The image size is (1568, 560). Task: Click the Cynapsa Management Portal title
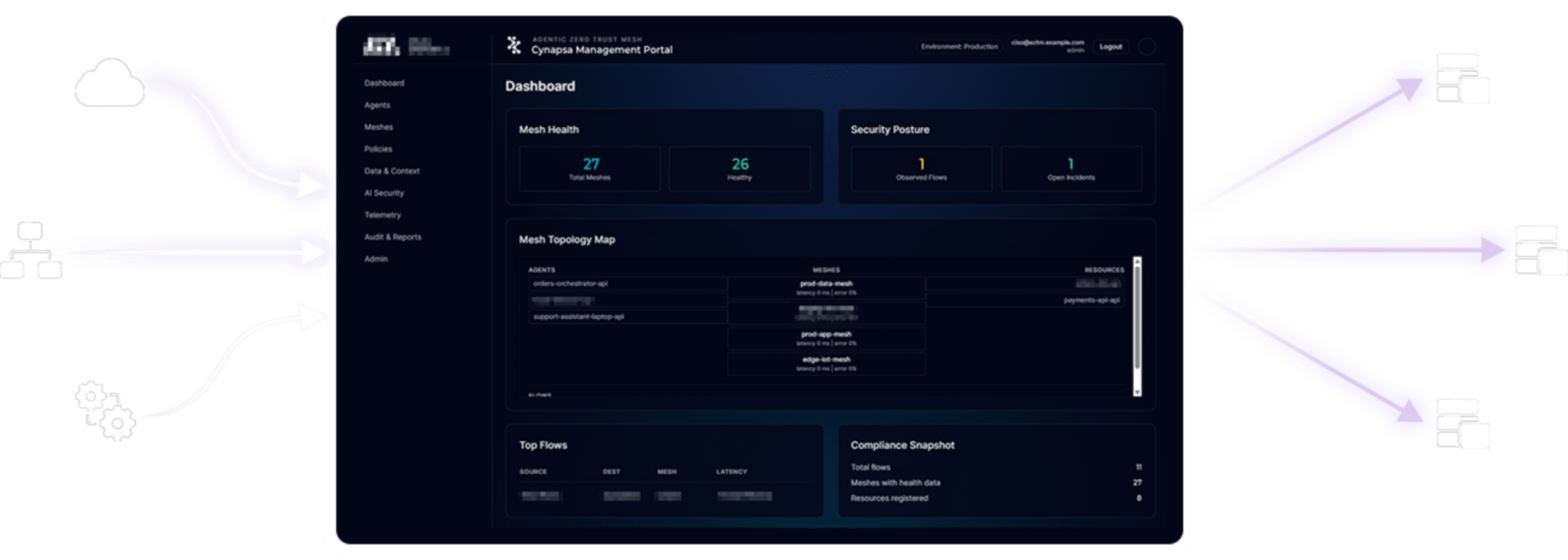(x=601, y=50)
